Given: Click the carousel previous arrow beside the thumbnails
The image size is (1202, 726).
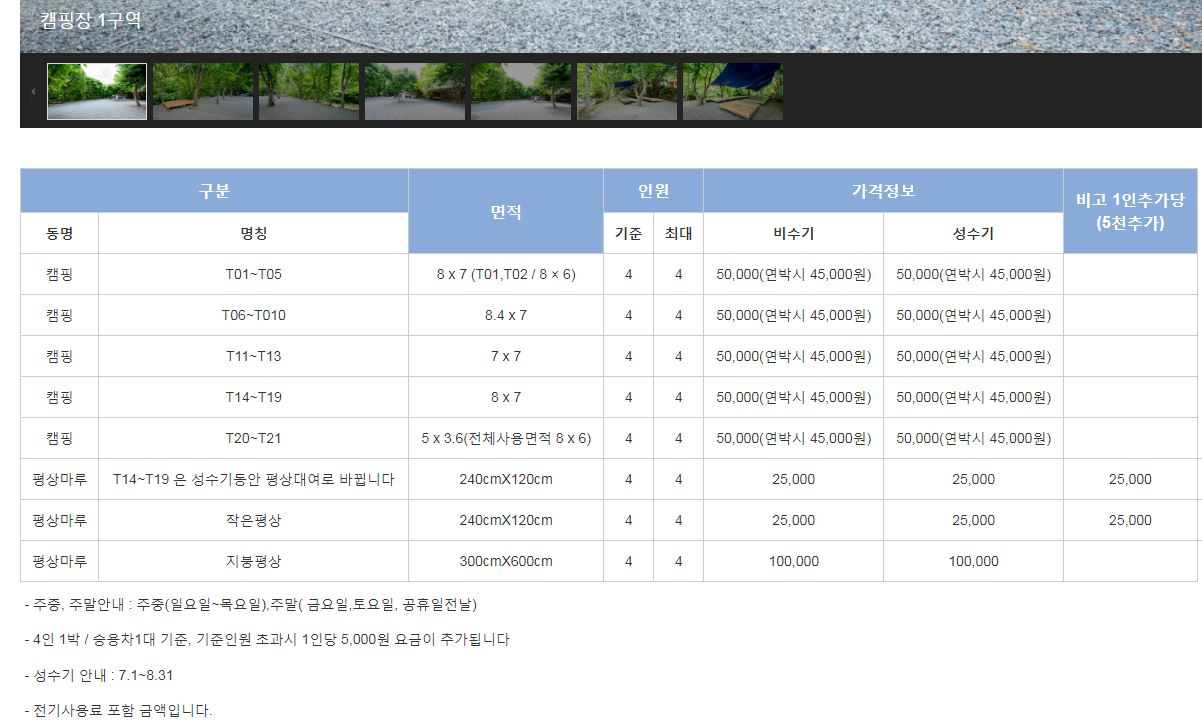Looking at the screenshot, I should pyautogui.click(x=33, y=92).
